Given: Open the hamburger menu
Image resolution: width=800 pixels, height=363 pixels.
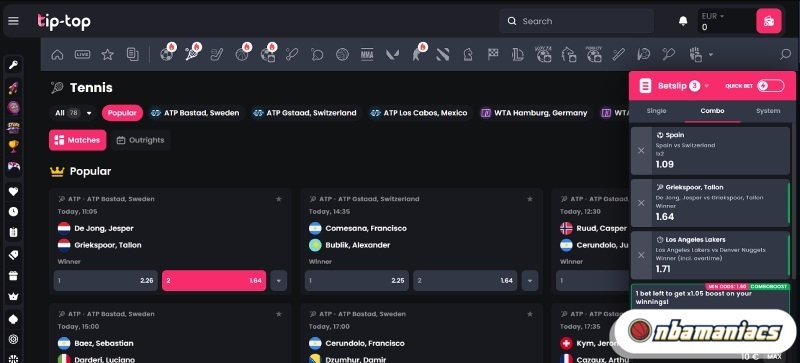Looking at the screenshot, I should tap(13, 21).
